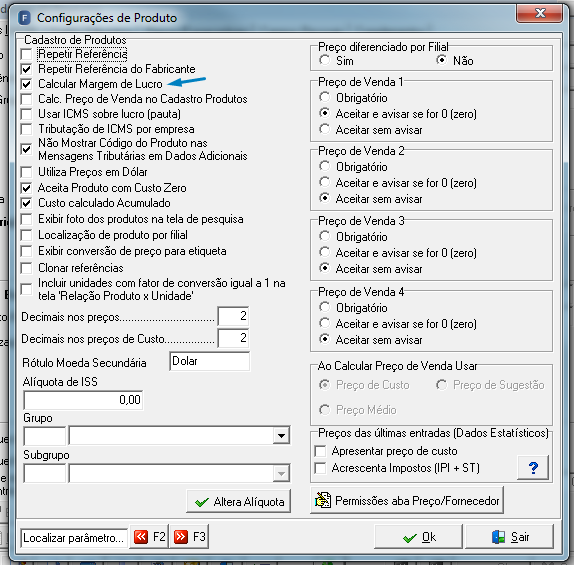Enable Repetir Referência checkbox
The image size is (574, 565).
26,54
